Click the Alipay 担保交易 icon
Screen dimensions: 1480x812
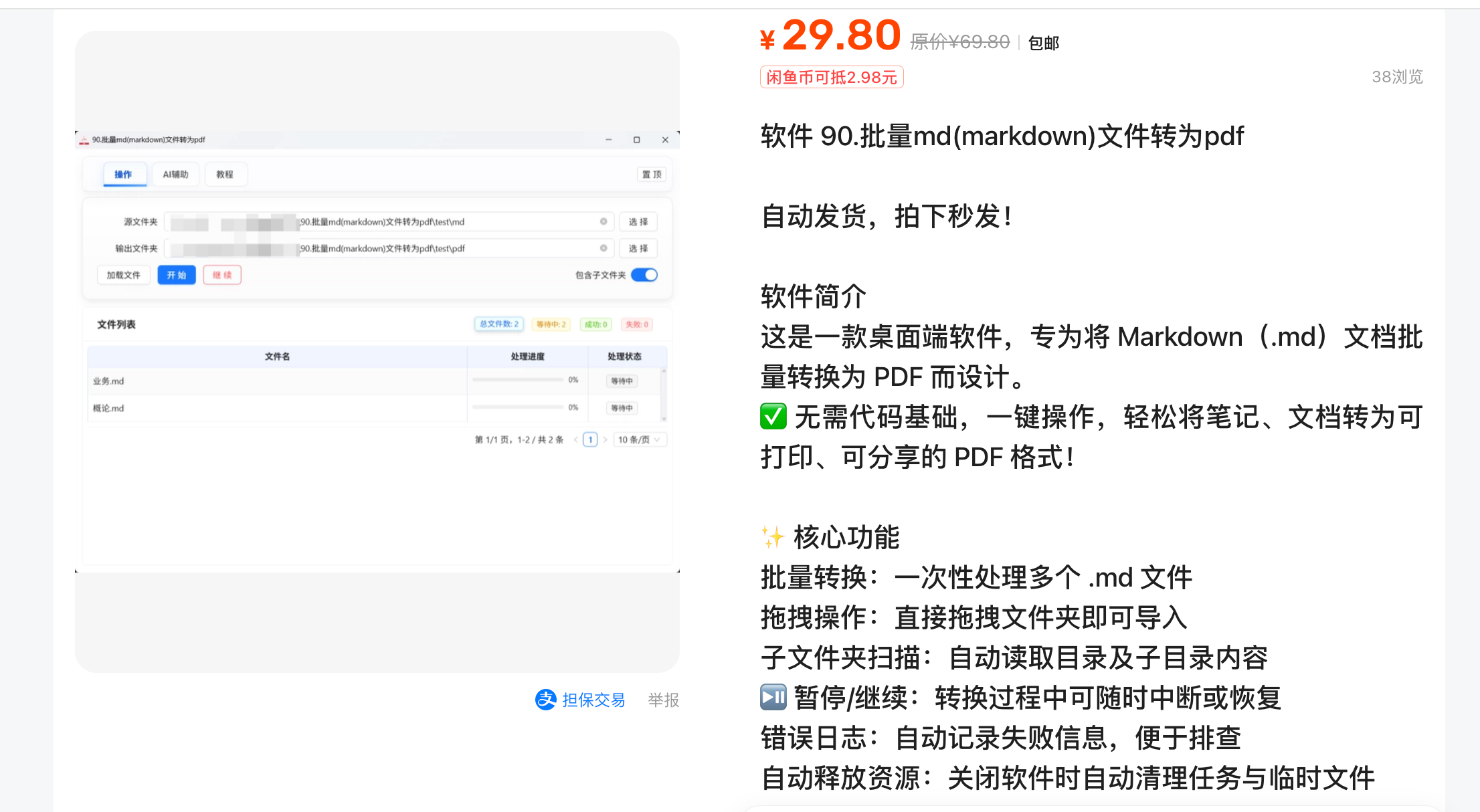click(546, 700)
